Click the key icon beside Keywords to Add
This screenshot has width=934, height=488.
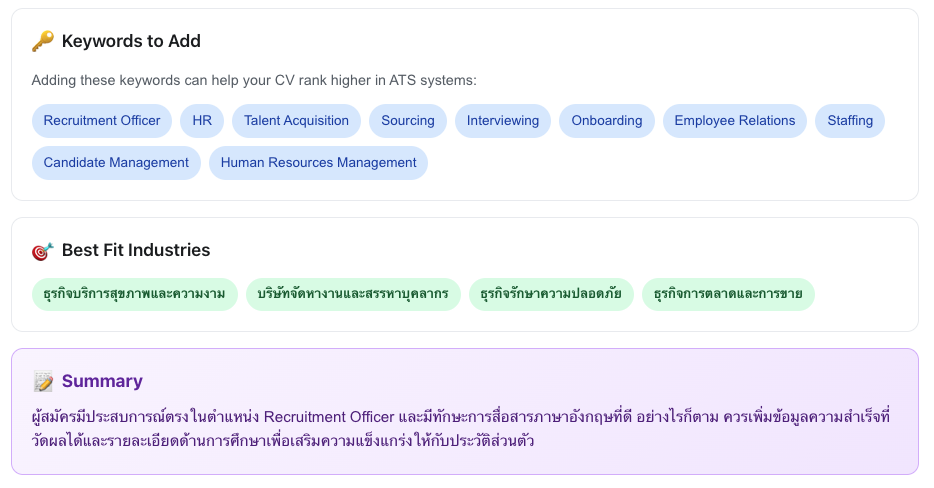point(42,41)
